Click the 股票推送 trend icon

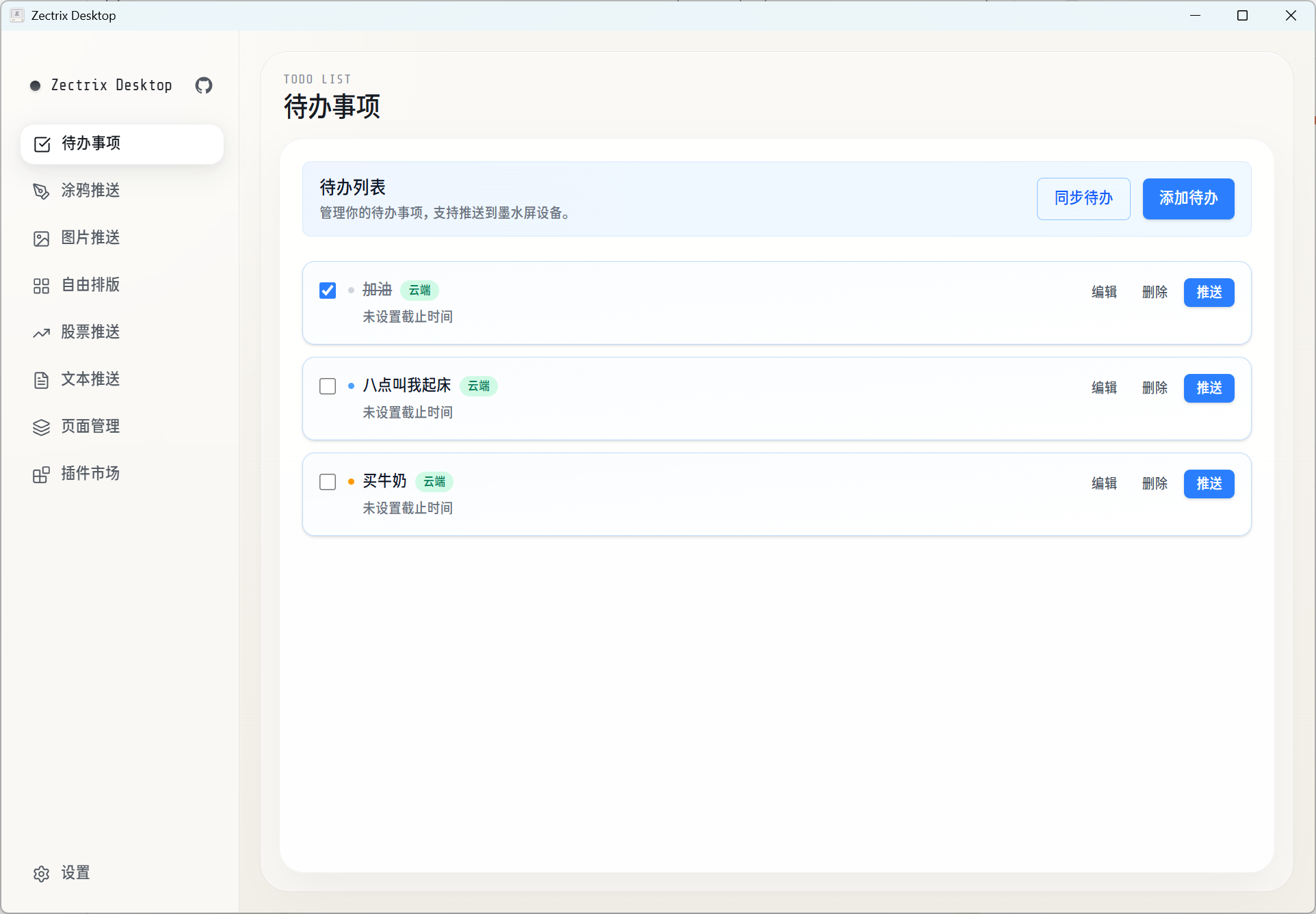pyautogui.click(x=41, y=333)
